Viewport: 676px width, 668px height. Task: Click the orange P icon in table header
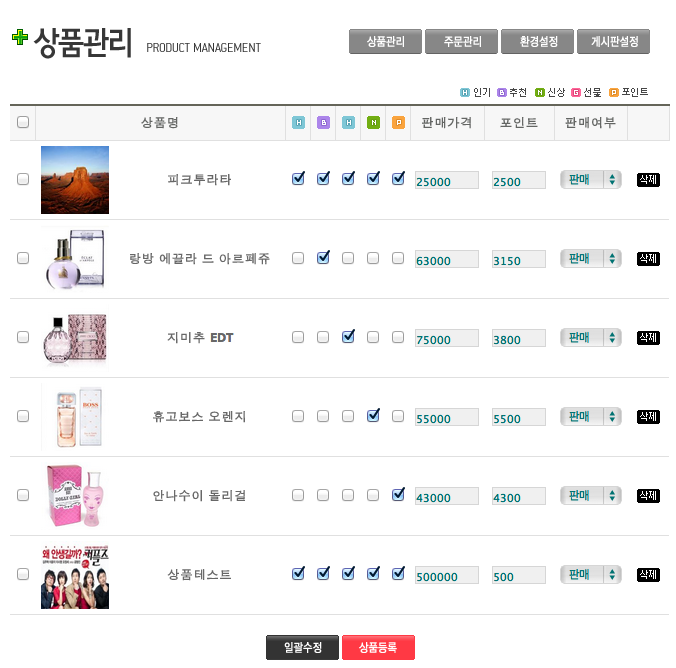(398, 123)
